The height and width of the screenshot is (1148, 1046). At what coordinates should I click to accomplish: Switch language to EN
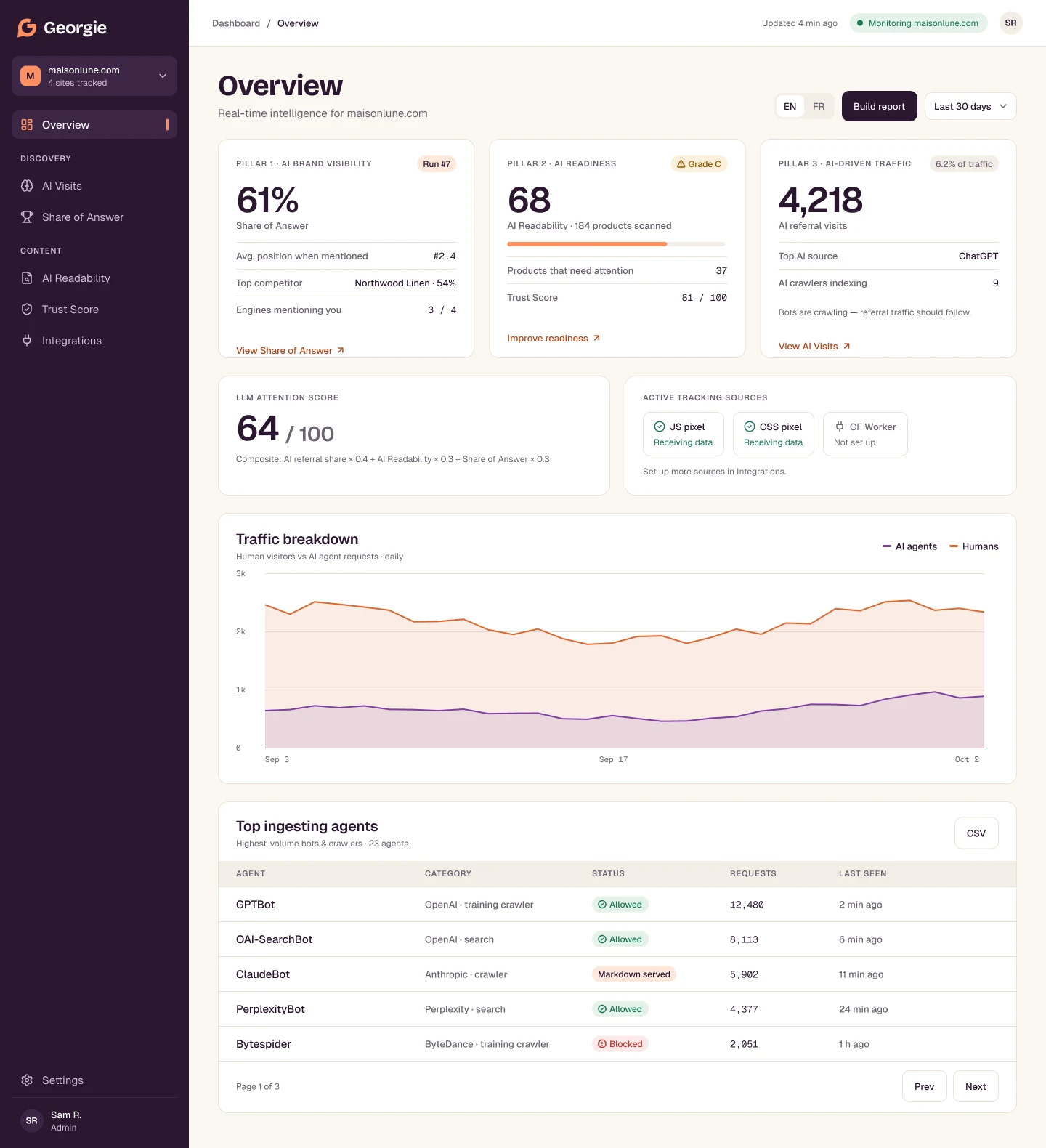(790, 107)
